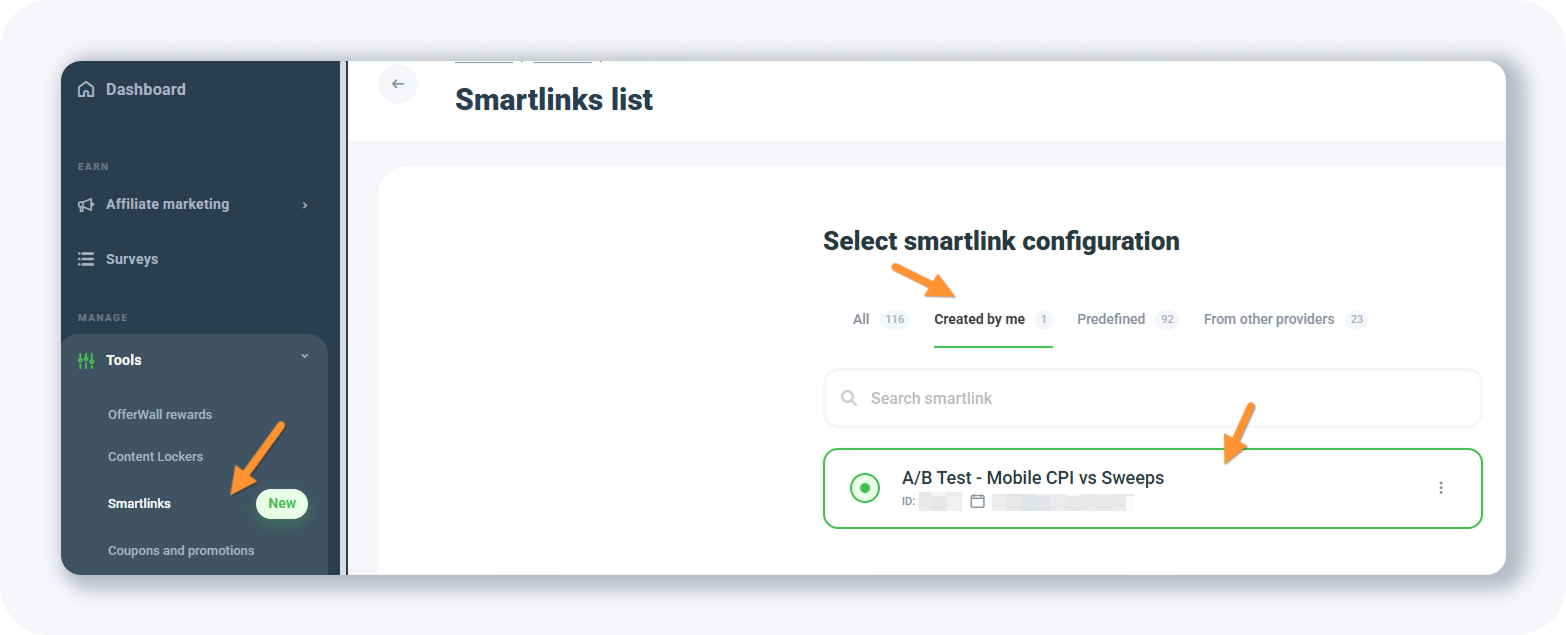The height and width of the screenshot is (635, 1566).
Task: Switch to the Predefined tab
Action: (x=1111, y=319)
